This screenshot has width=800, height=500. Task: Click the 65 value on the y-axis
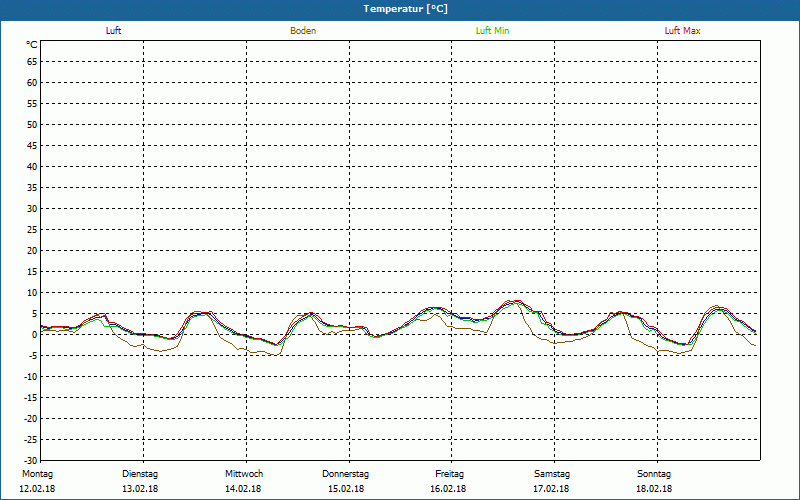(32, 62)
